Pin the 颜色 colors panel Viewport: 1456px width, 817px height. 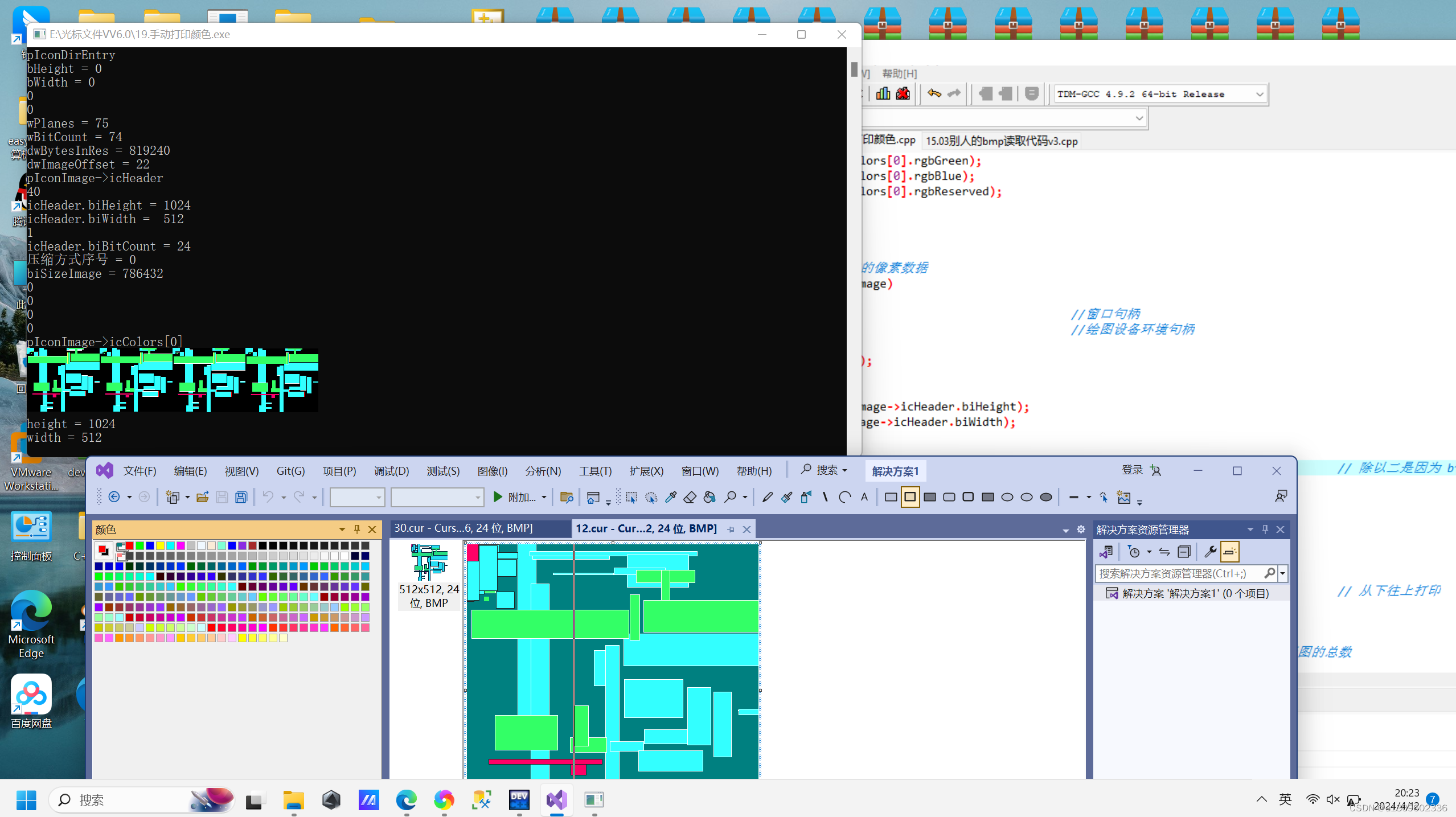tap(356, 529)
